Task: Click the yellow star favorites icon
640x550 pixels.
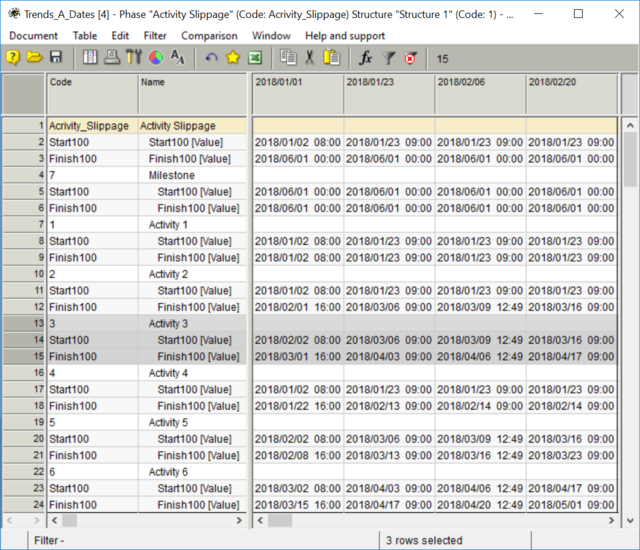Action: 233,58
